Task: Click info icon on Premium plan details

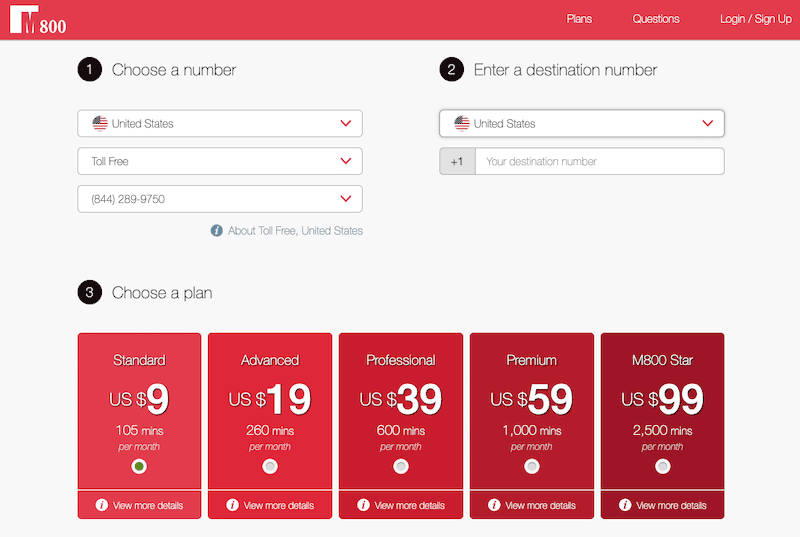Action: pyautogui.click(x=493, y=505)
